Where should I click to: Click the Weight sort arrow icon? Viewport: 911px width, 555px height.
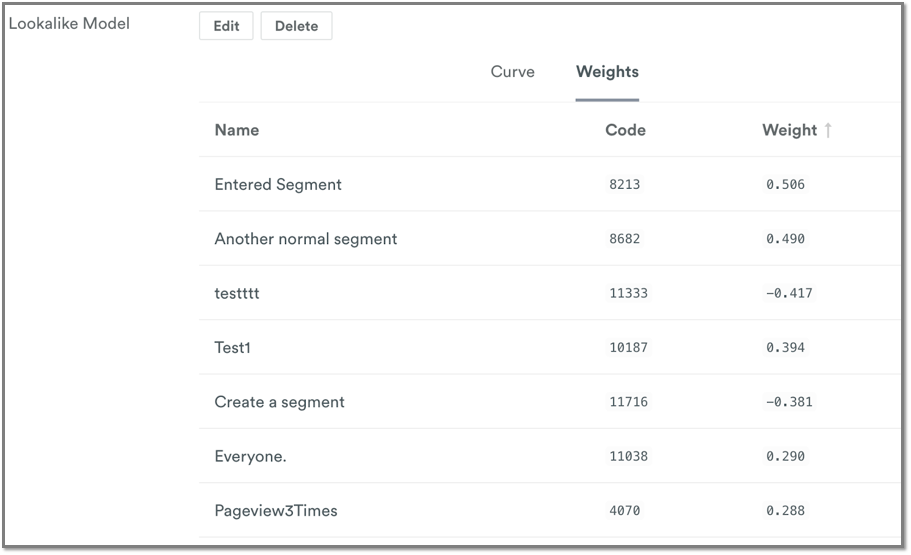point(828,130)
